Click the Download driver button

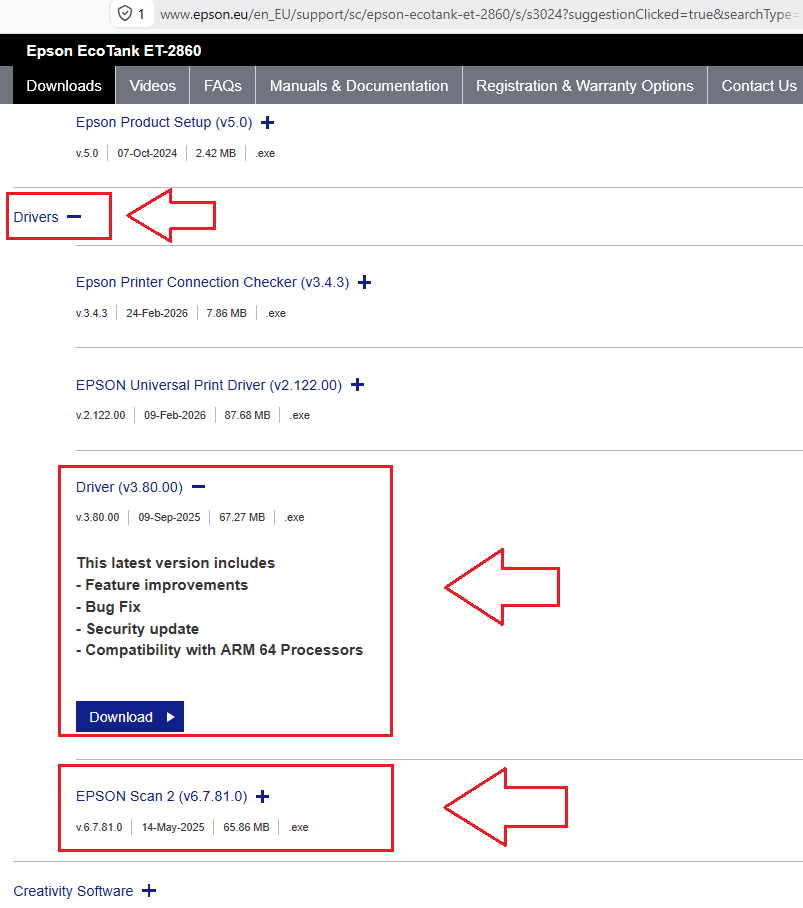[x=130, y=717]
